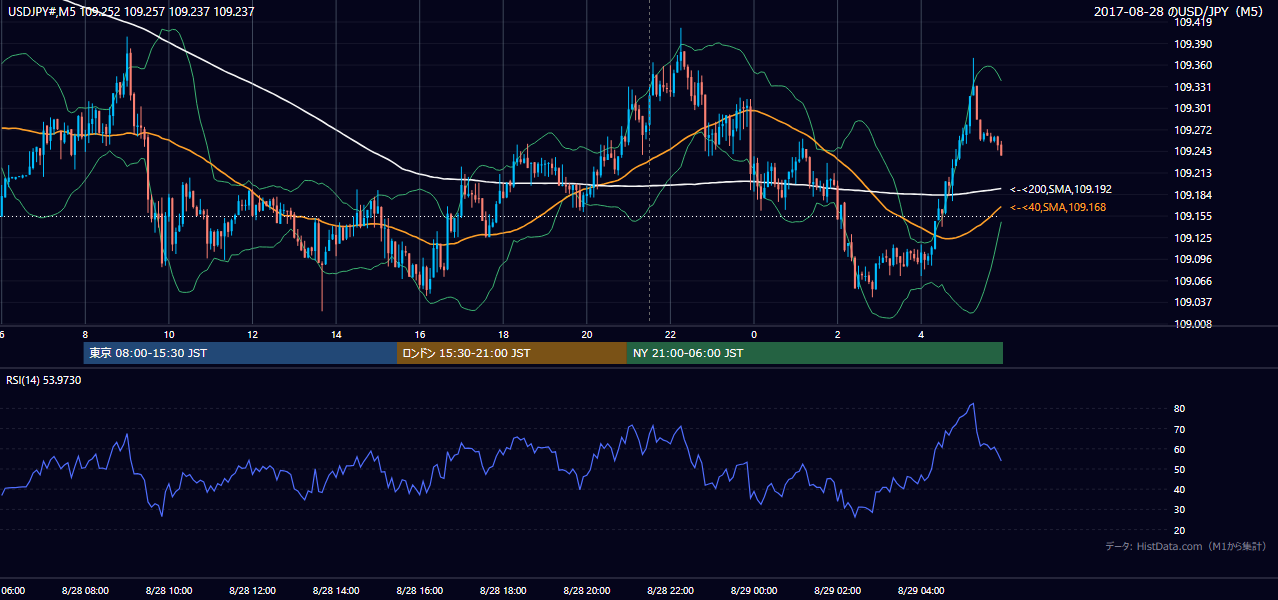Image resolution: width=1278 pixels, height=600 pixels.
Task: Select the 東京 08:00-15:30 JST session bar
Action: click(240, 353)
